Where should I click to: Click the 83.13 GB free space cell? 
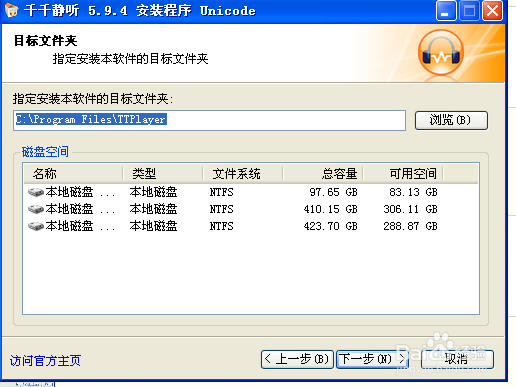coord(413,192)
